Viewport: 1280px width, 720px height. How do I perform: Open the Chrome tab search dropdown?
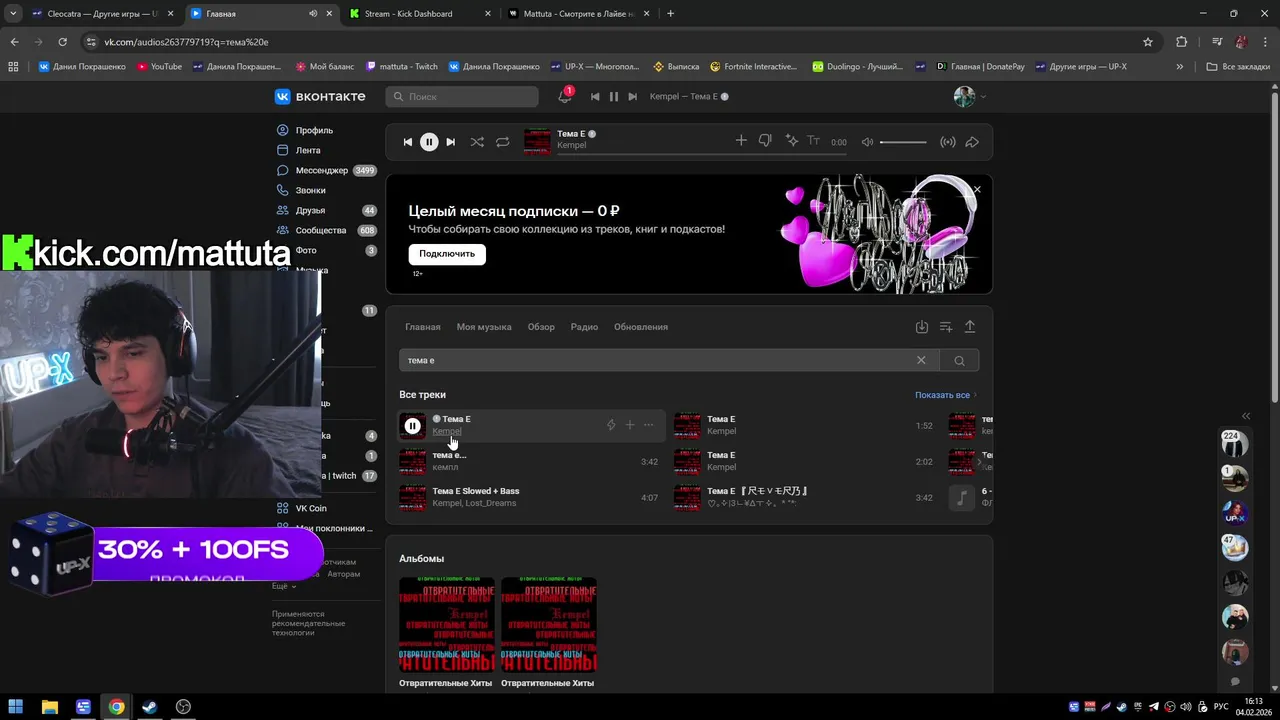(x=13, y=14)
